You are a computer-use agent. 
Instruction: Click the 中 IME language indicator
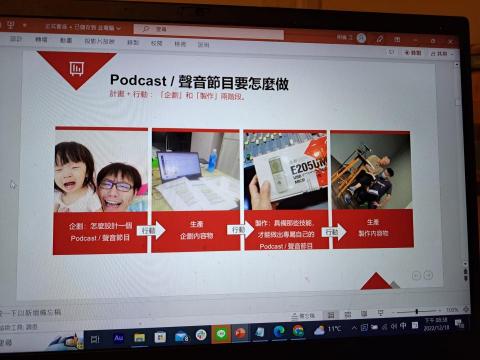[403, 325]
